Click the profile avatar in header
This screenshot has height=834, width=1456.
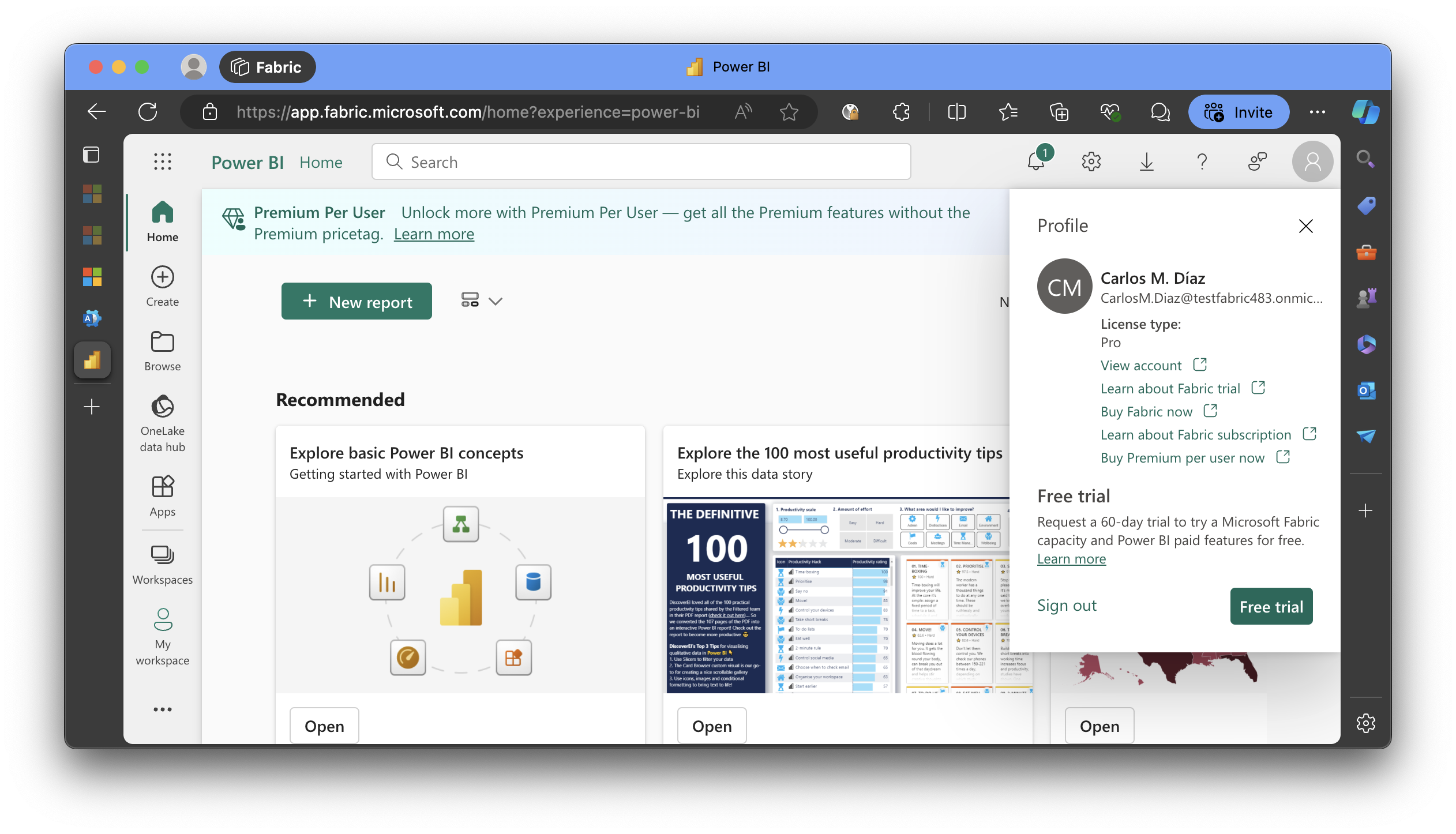pos(1312,162)
